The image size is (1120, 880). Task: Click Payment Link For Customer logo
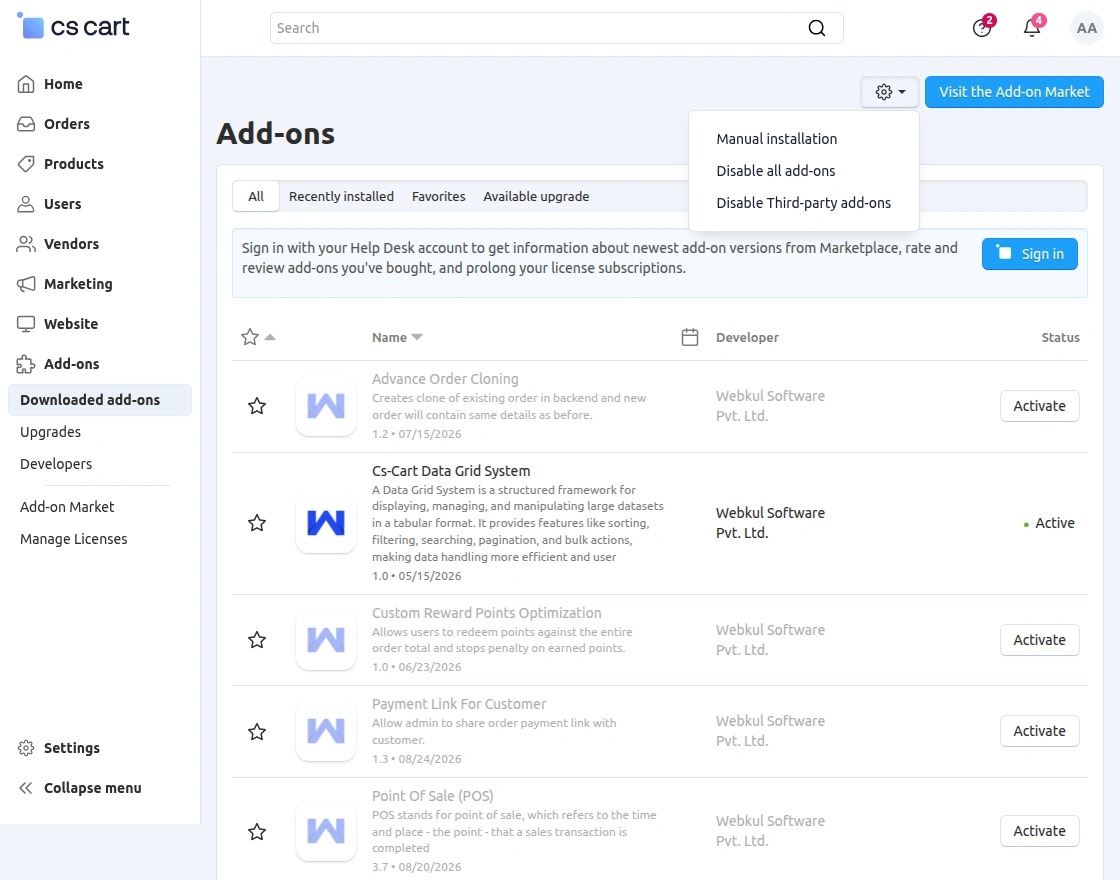326,731
